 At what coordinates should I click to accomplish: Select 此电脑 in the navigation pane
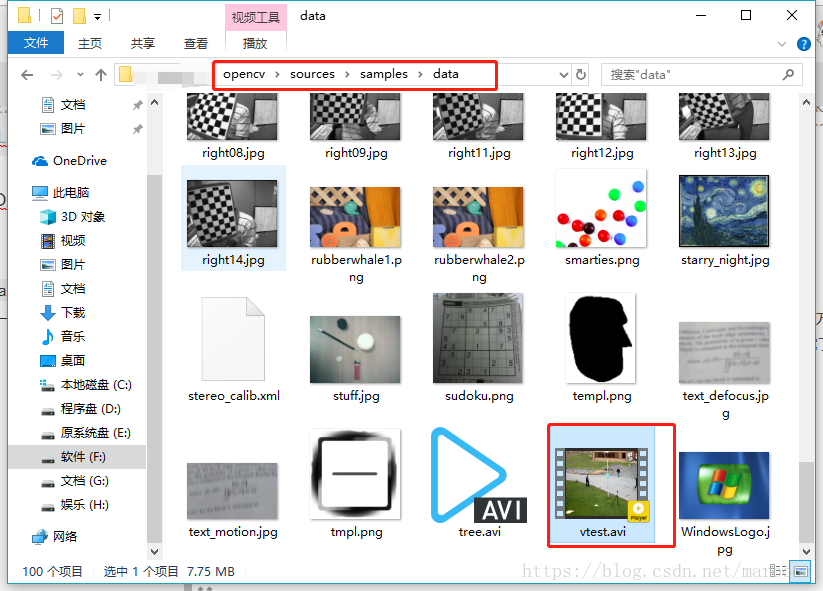coord(71,193)
